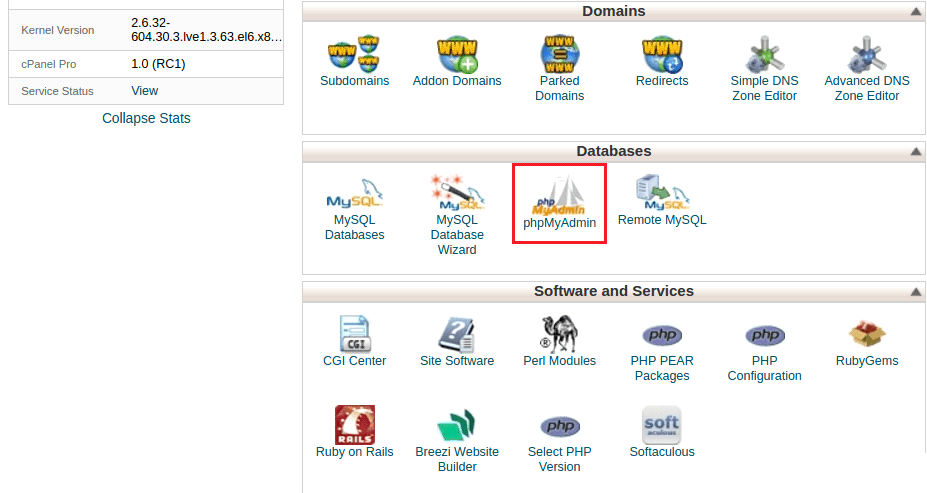Open Remote MySQL settings
Screen dimensions: 927x493
click(662, 193)
